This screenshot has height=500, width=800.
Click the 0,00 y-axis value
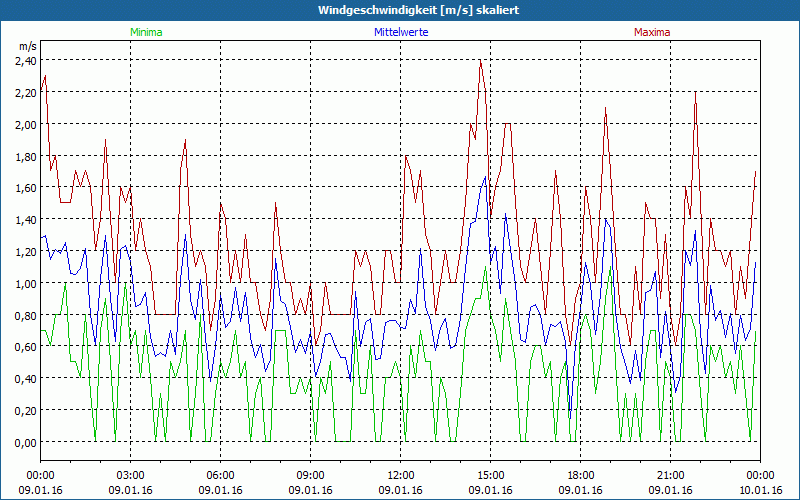[26, 442]
